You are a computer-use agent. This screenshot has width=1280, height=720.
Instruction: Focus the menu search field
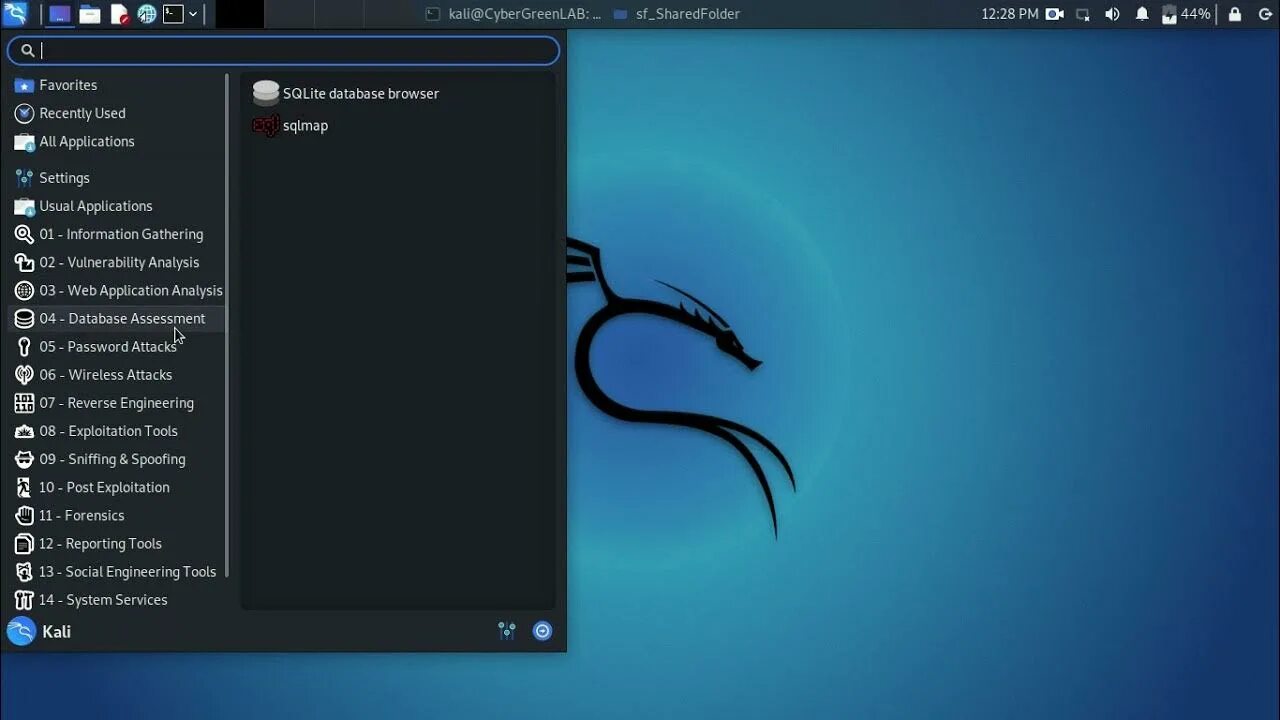283,51
